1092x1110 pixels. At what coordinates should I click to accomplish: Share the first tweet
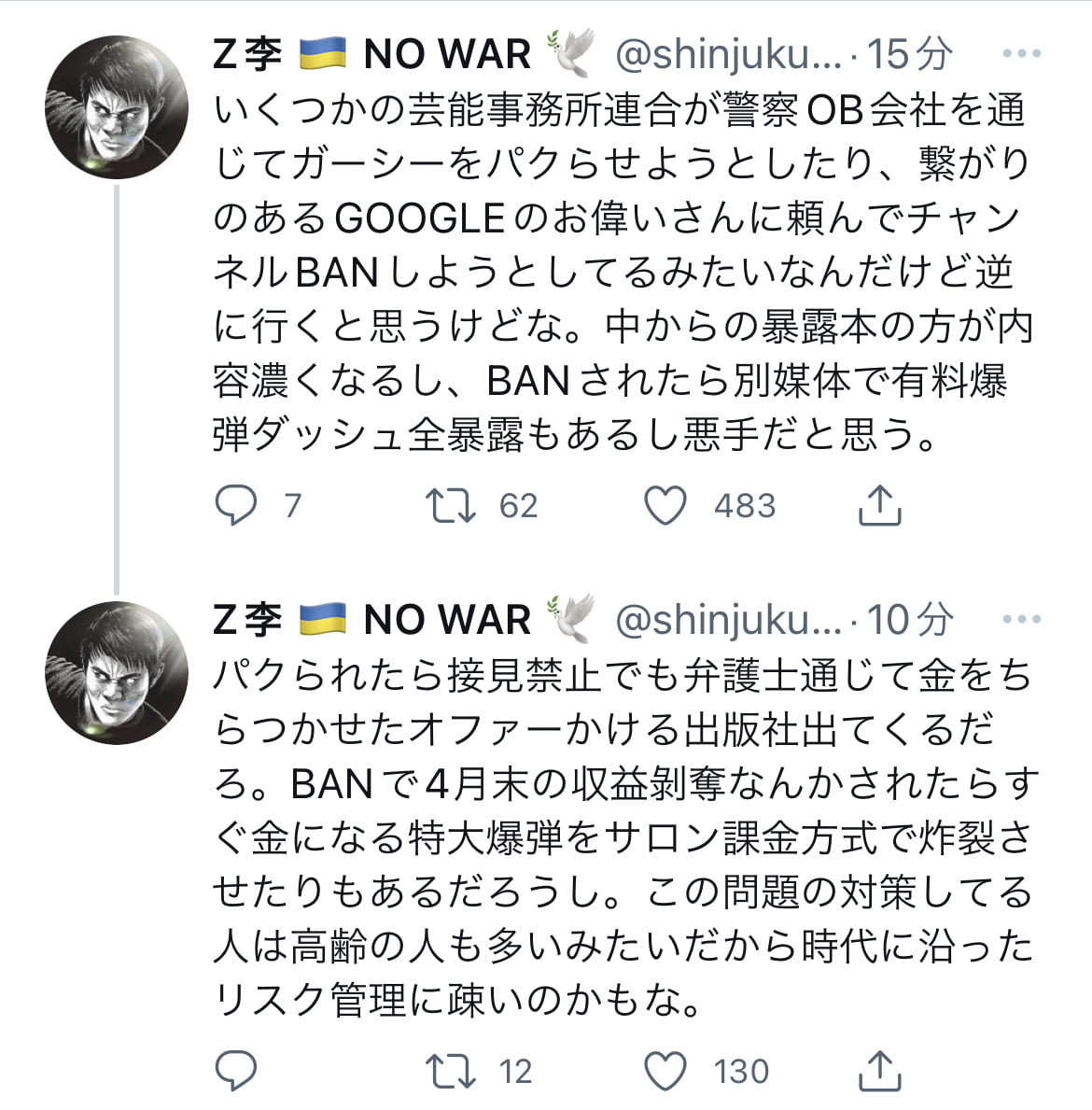(x=878, y=505)
